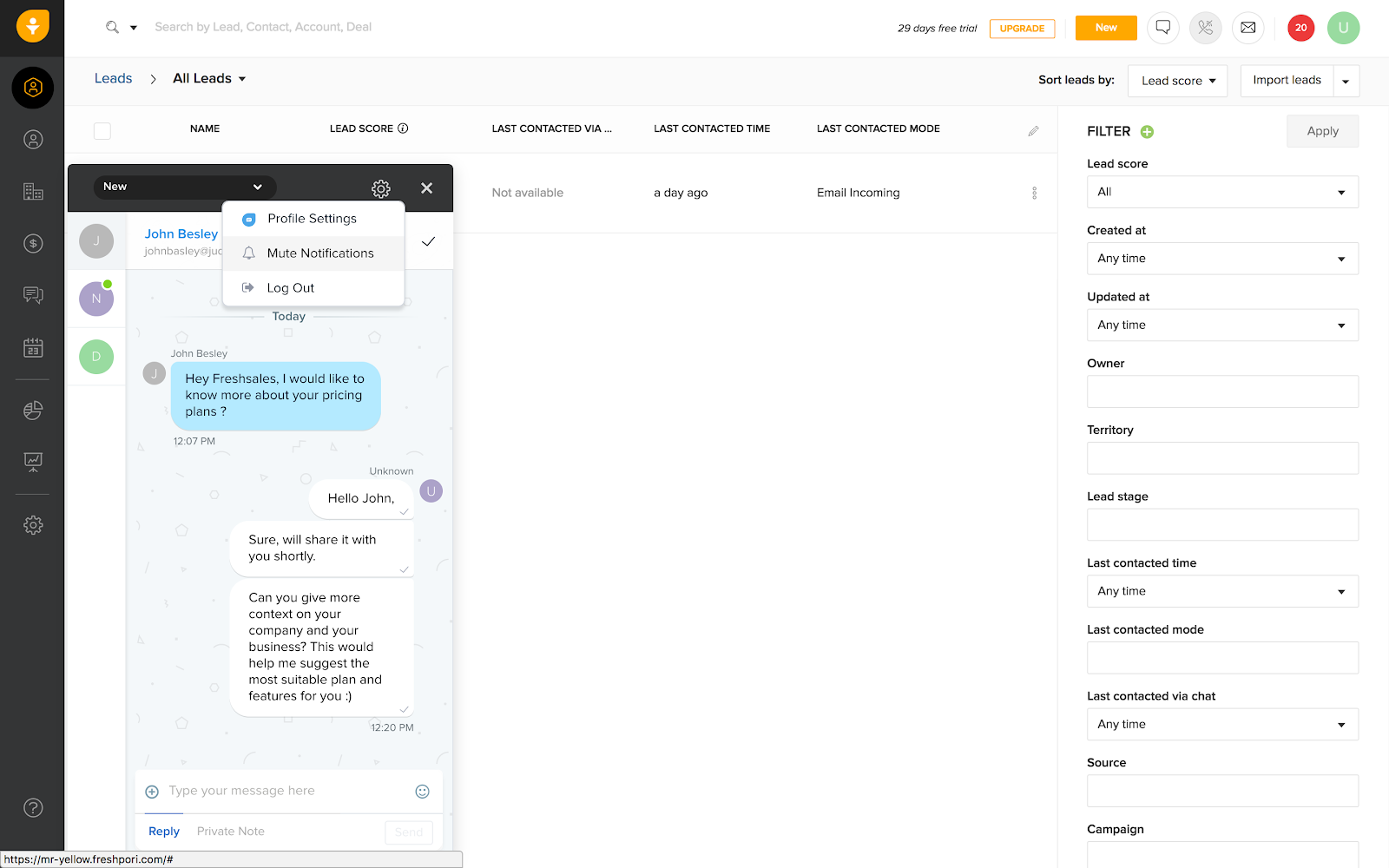Click the orange New button

[1106, 28]
